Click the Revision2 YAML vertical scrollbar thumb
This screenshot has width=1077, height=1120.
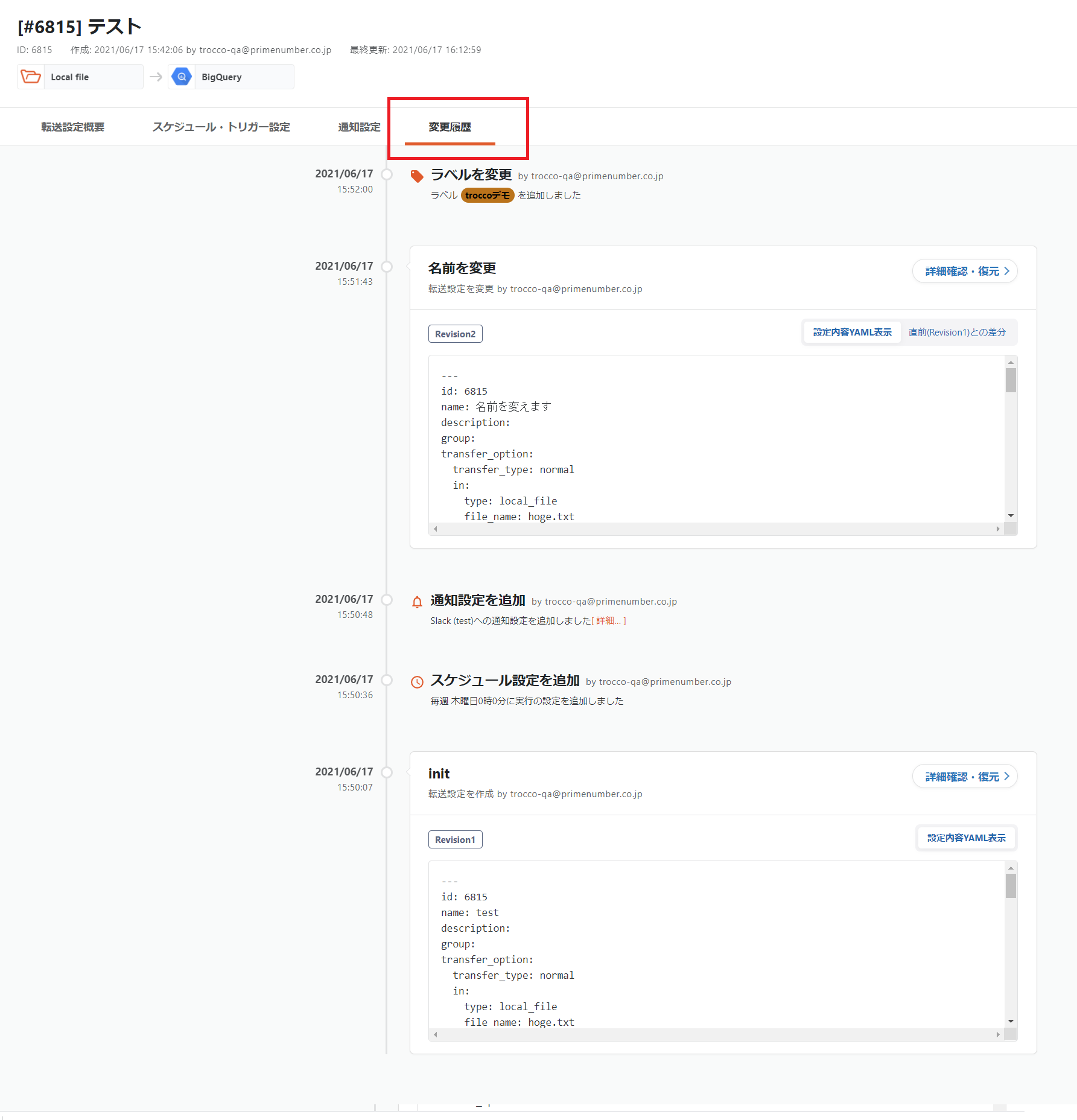1011,380
